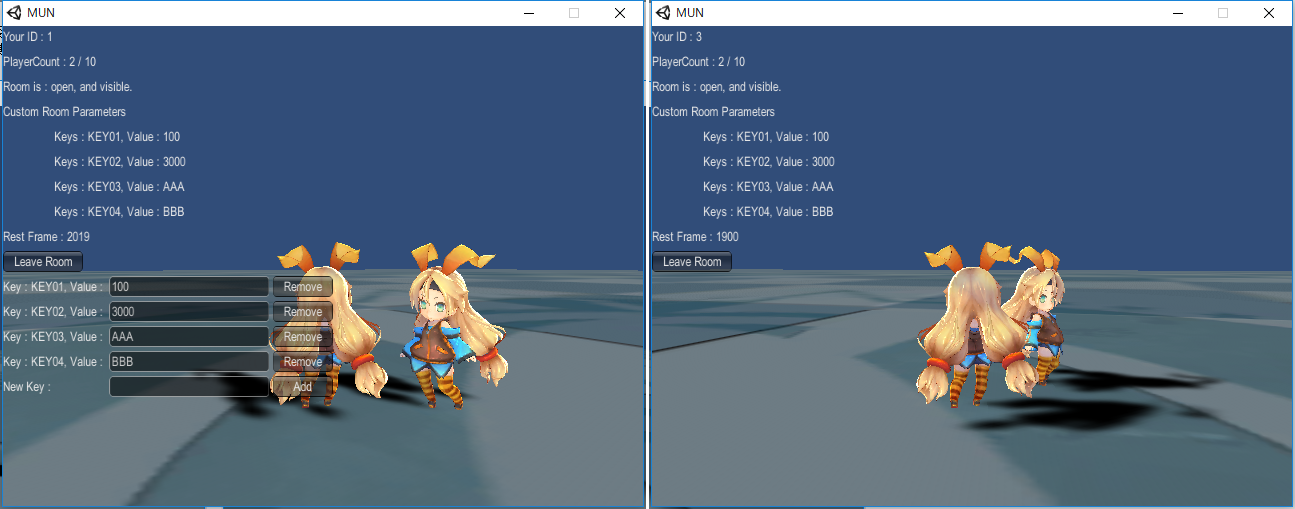Minimize the left MUN window

[x=528, y=13]
